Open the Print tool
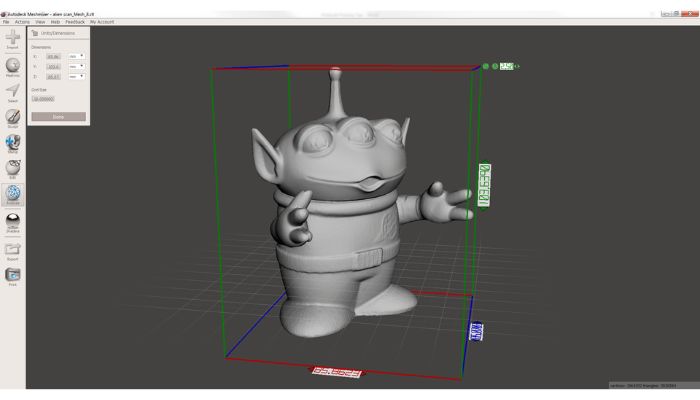 point(12,277)
